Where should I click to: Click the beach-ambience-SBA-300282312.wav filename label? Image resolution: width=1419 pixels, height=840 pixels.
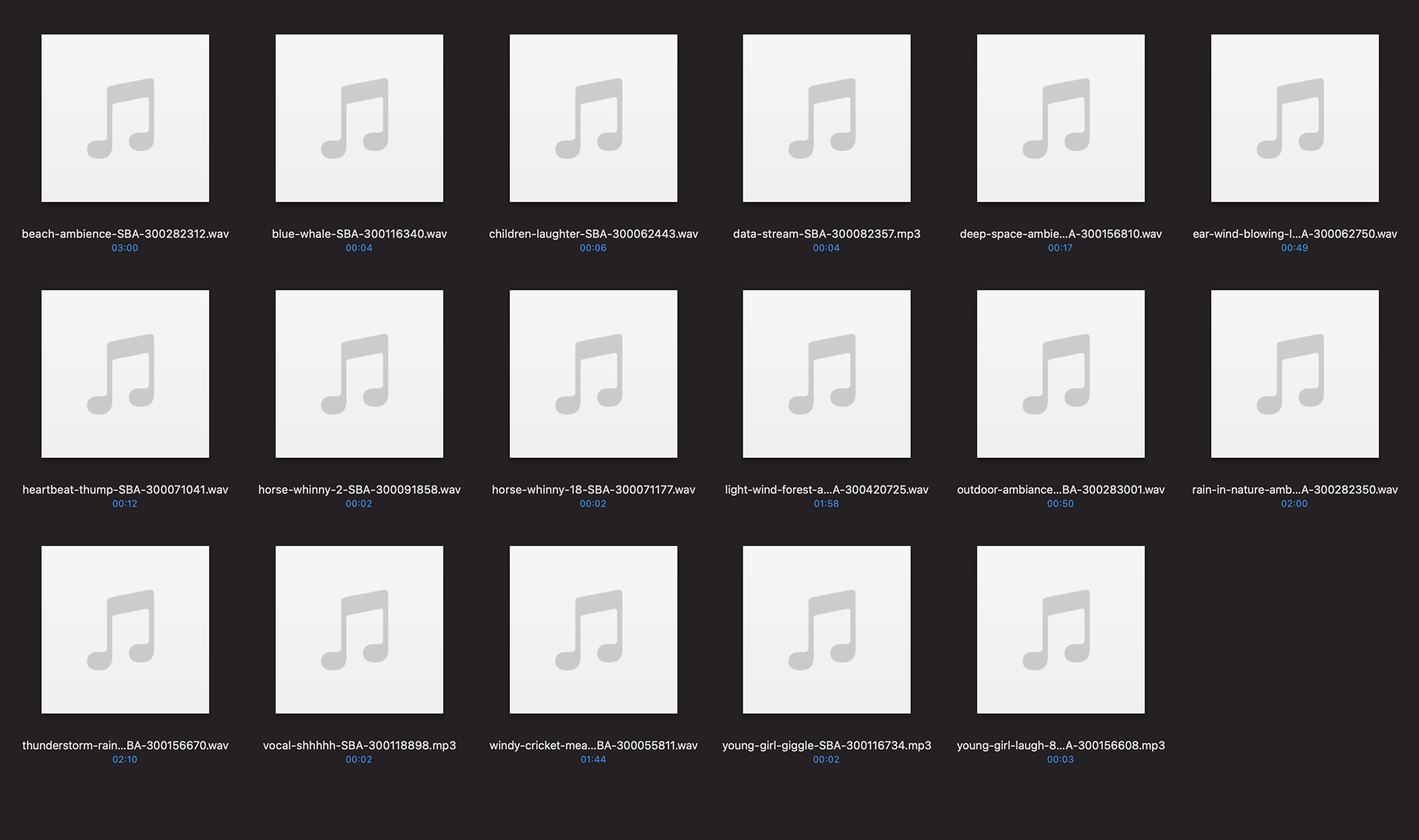click(125, 234)
